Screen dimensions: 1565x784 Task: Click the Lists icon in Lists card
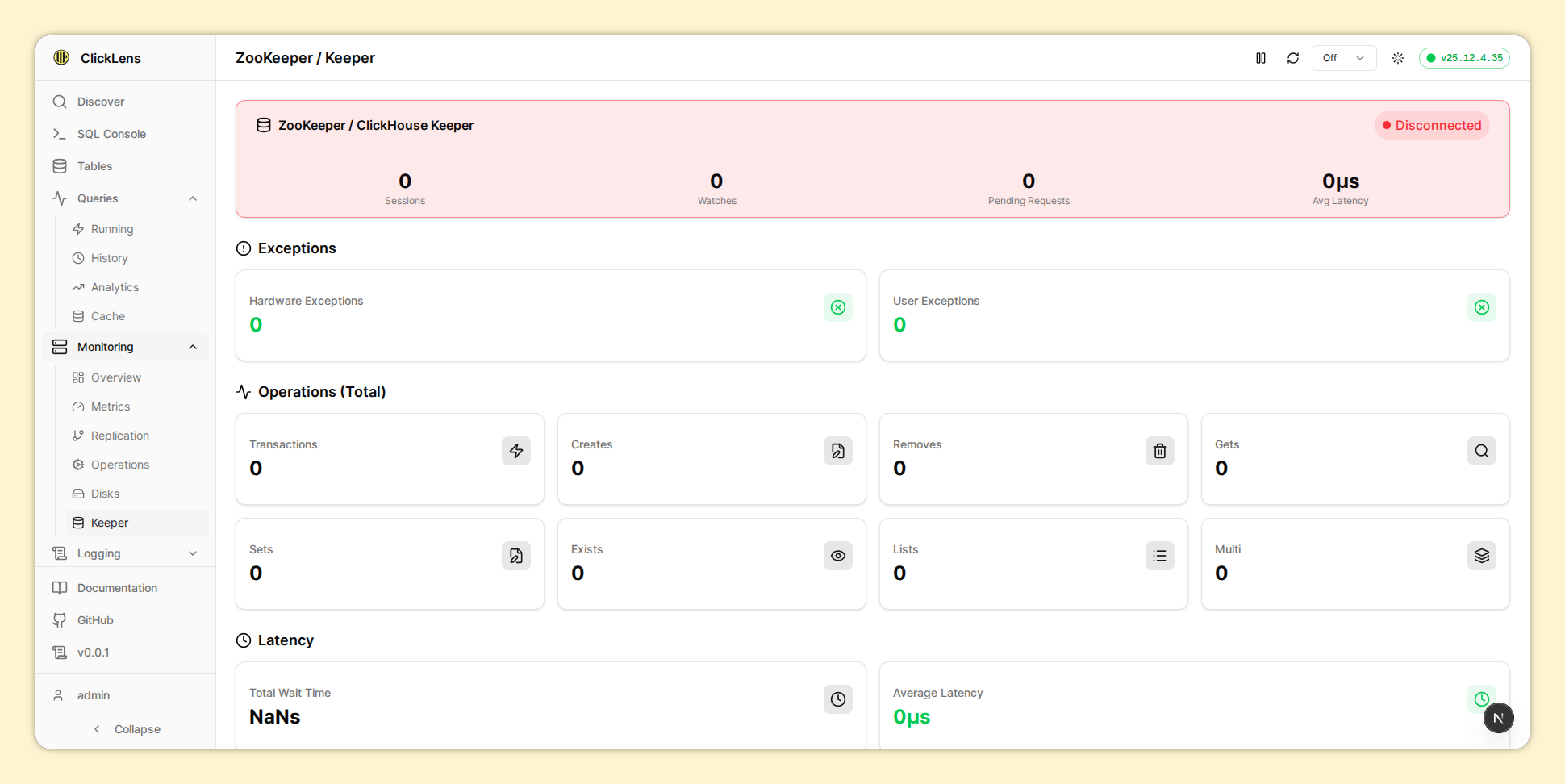click(x=1159, y=556)
